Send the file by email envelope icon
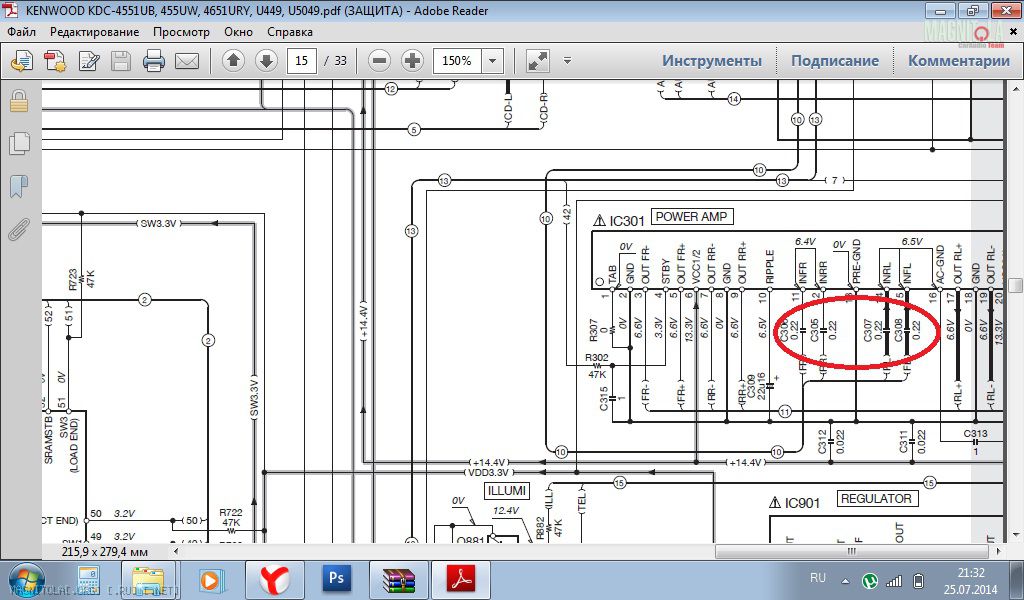Viewport: 1024px width, 600px height. tap(187, 61)
